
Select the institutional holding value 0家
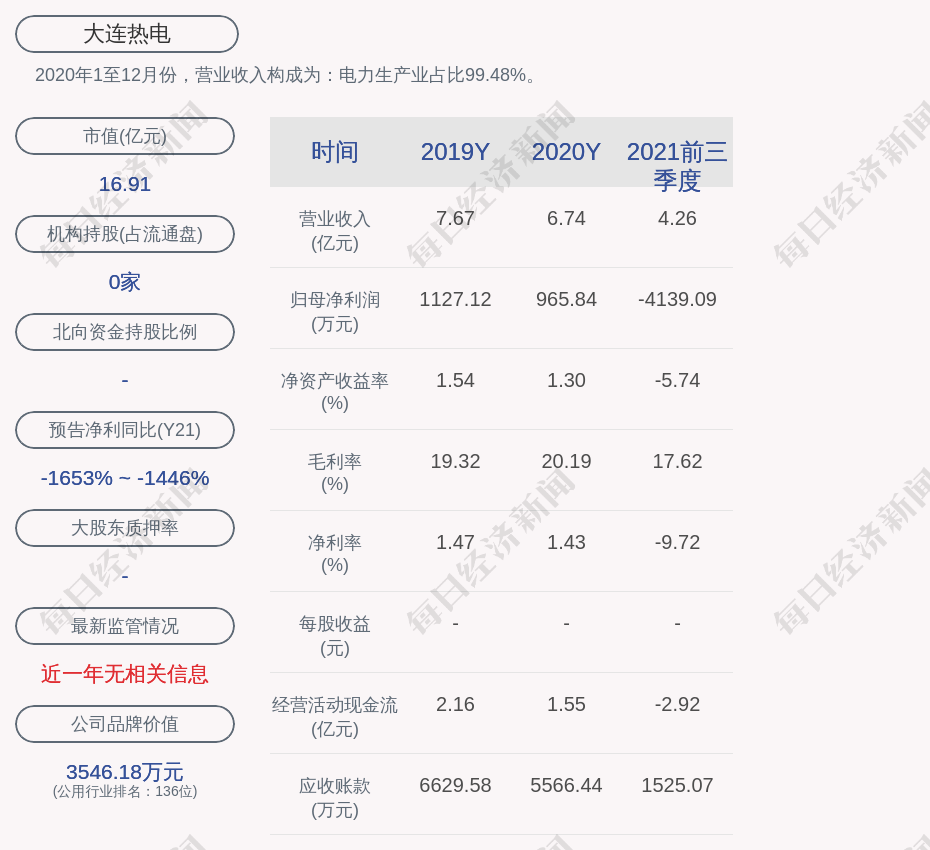click(x=125, y=282)
